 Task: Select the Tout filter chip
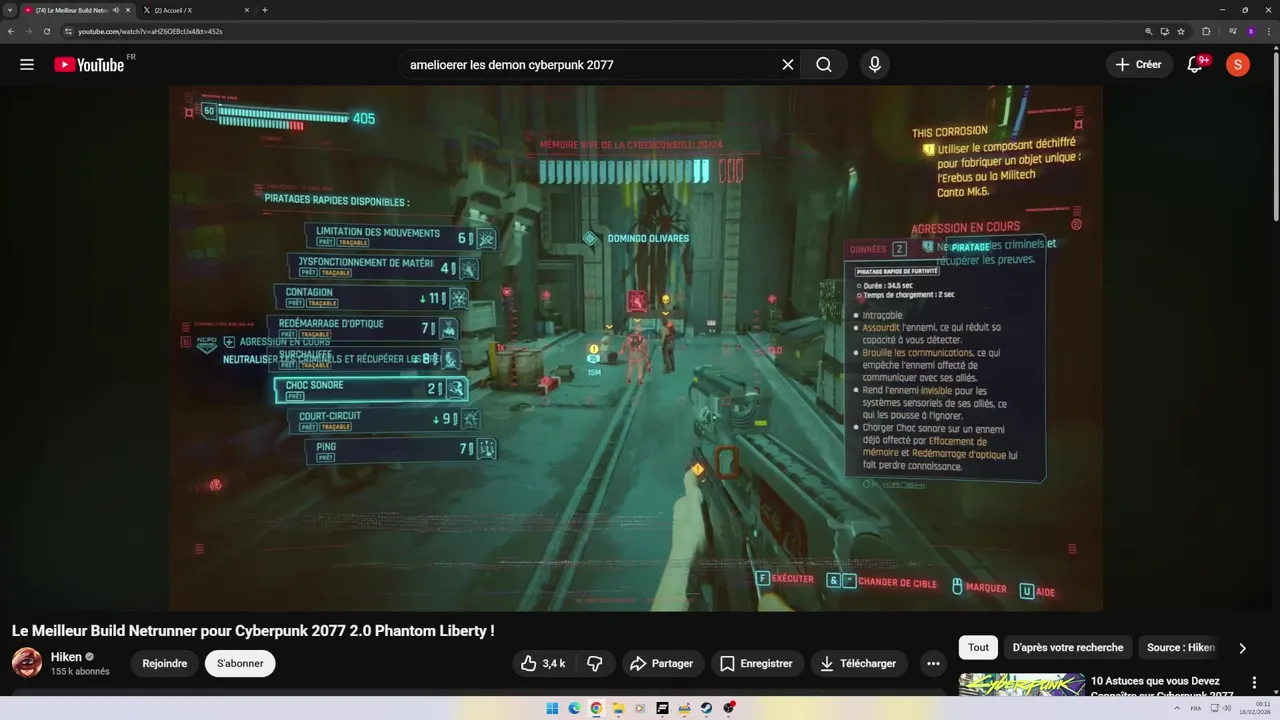pyautogui.click(x=978, y=647)
